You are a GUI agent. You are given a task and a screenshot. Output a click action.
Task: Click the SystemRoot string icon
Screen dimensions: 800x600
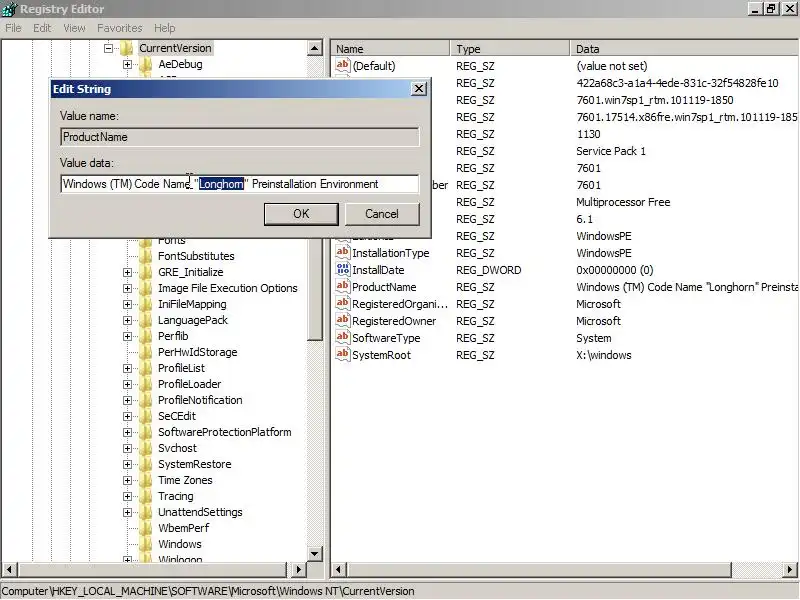(342, 354)
